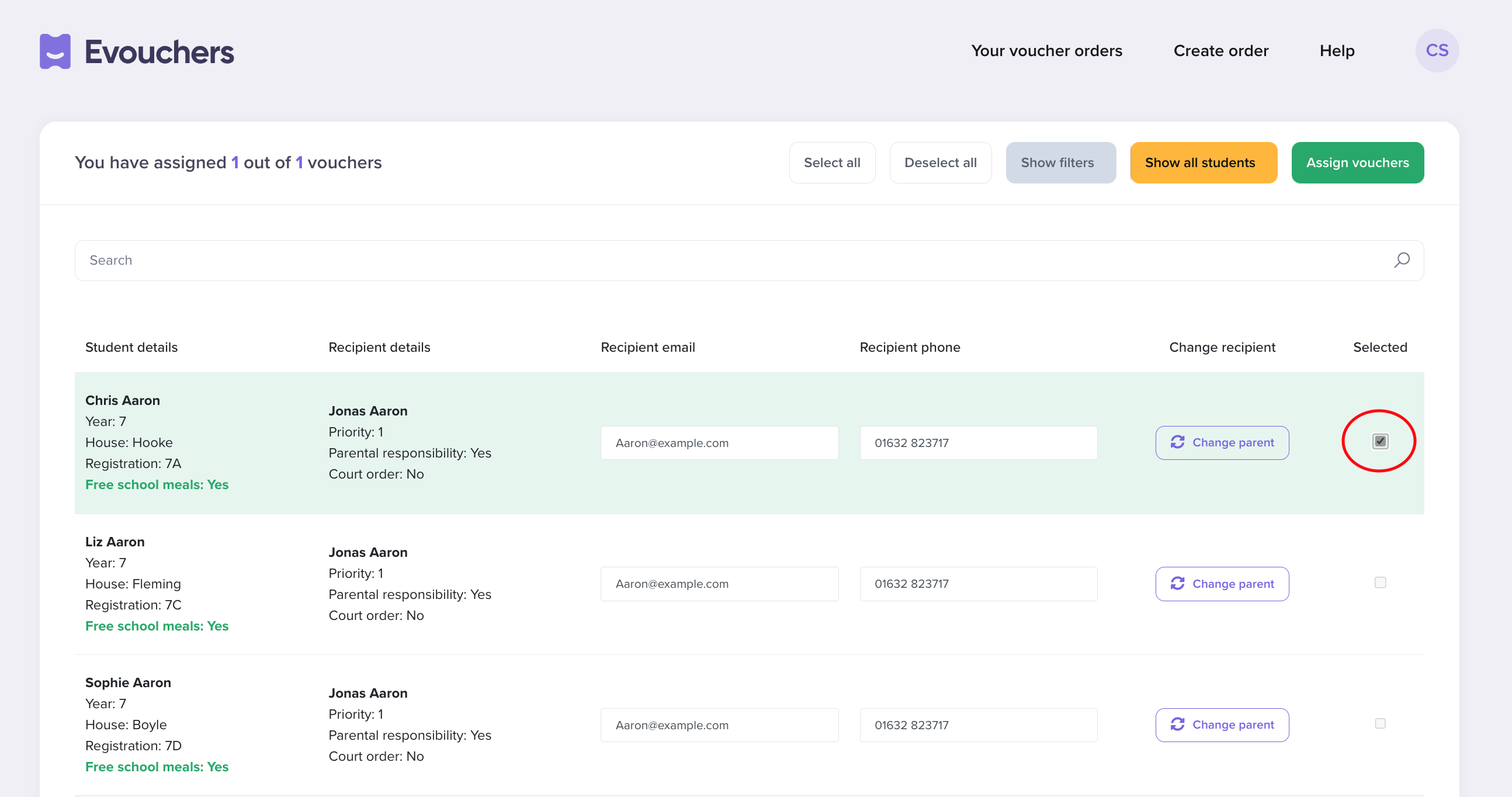Click refresh icon in Sophie Aaron's Change parent
1512x797 pixels.
(x=1177, y=724)
